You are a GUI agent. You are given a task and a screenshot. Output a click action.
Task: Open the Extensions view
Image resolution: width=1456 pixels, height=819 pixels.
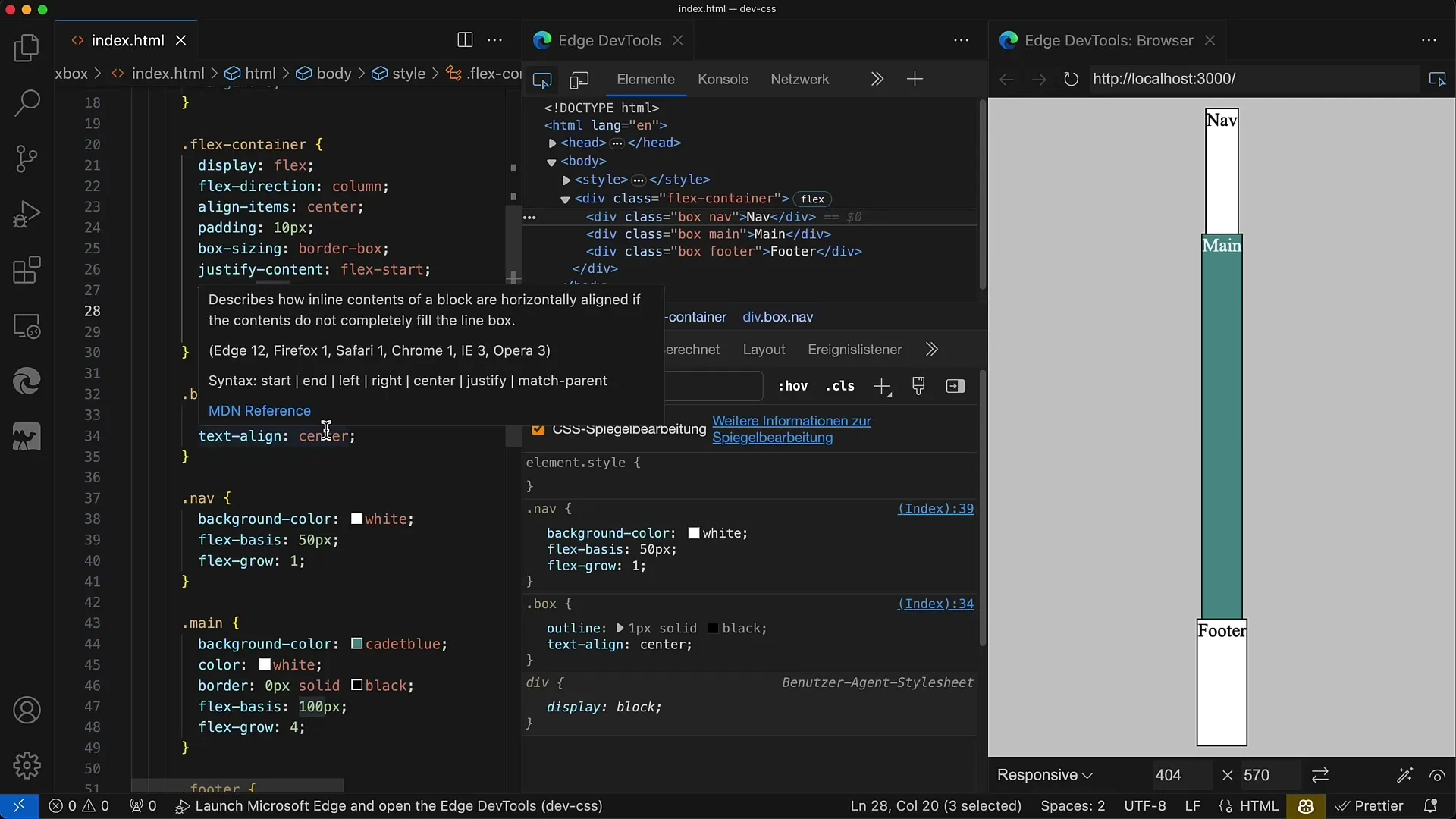pyautogui.click(x=27, y=270)
